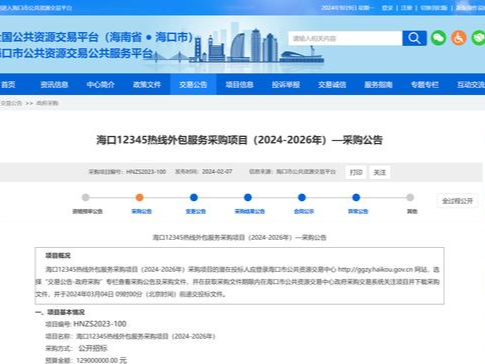Click the blue magnifier search button
Screen dimensions: 485x364
[414, 38]
